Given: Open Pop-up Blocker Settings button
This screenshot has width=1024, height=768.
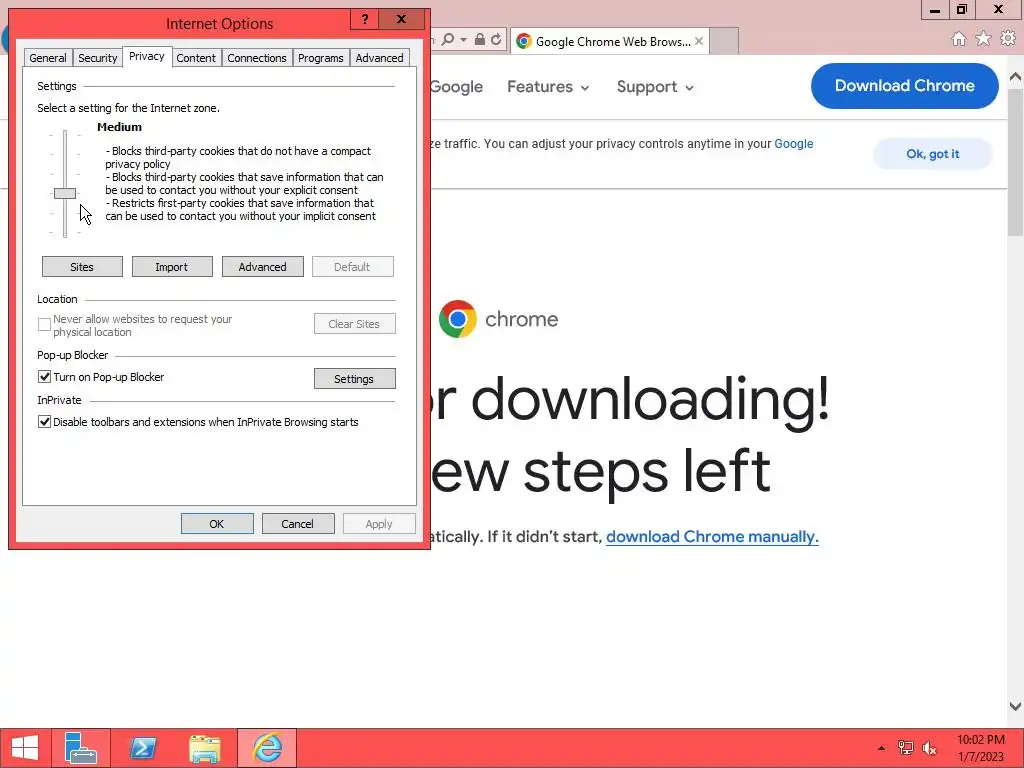Looking at the screenshot, I should 355,379.
